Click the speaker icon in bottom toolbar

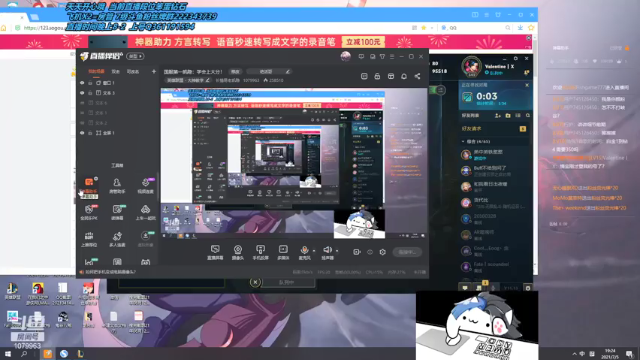coord(327,250)
